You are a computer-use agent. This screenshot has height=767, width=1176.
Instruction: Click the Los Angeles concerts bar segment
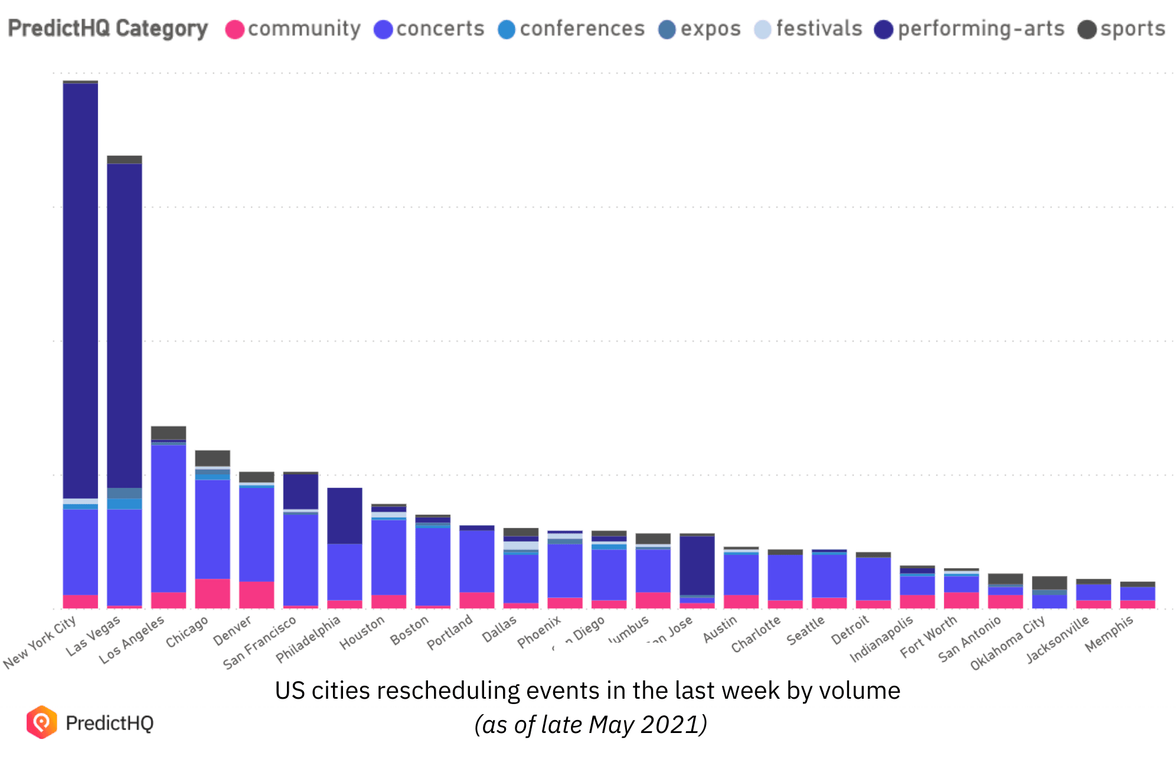coord(168,520)
